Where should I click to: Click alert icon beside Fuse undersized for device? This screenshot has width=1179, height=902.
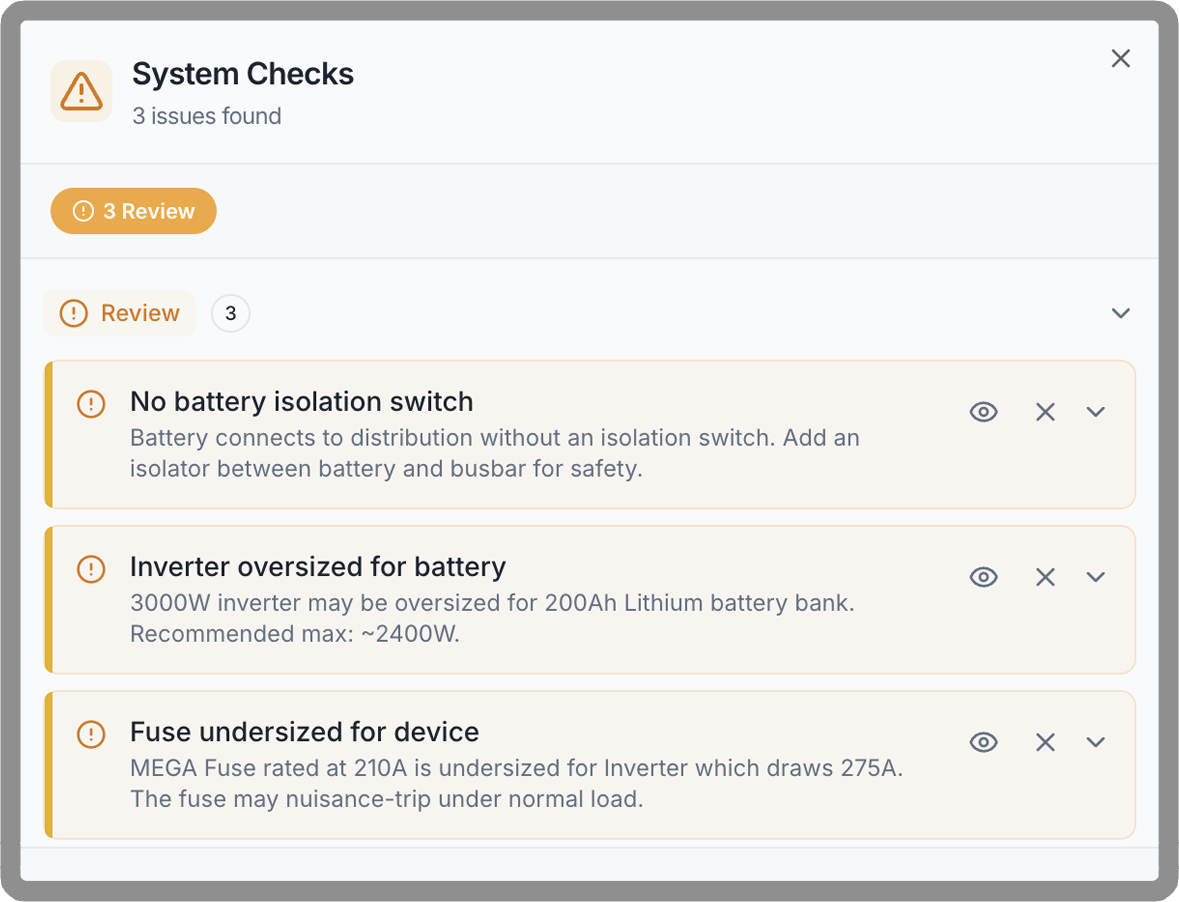tap(91, 734)
